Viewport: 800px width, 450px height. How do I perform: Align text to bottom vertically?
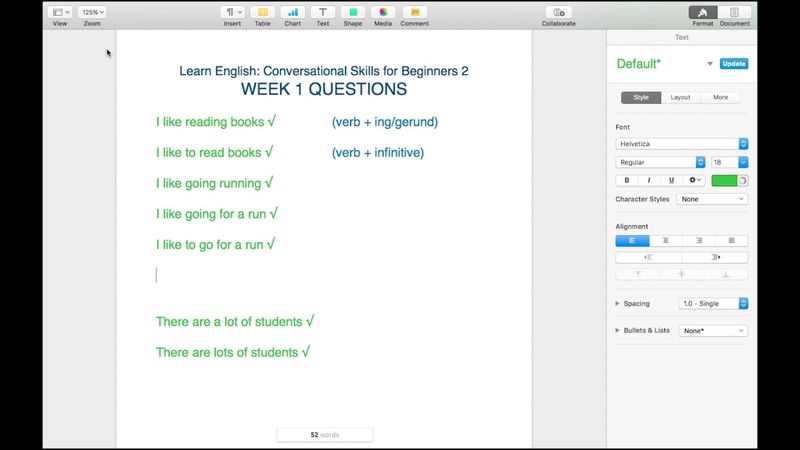[726, 274]
